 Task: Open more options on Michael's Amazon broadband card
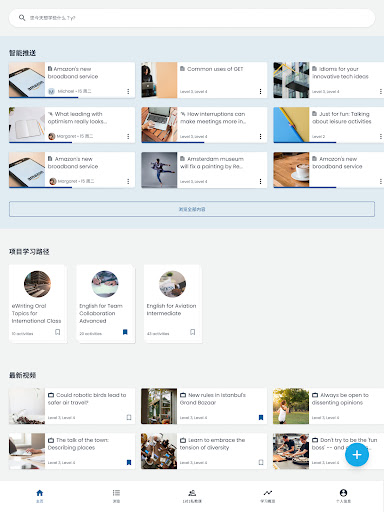pos(128,91)
